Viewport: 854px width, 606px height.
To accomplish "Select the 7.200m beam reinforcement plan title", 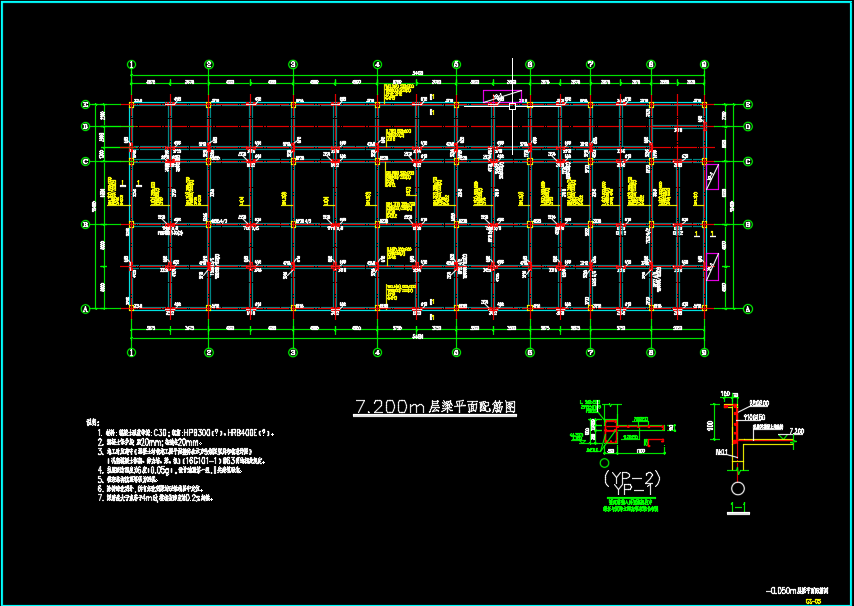I will click(x=435, y=408).
